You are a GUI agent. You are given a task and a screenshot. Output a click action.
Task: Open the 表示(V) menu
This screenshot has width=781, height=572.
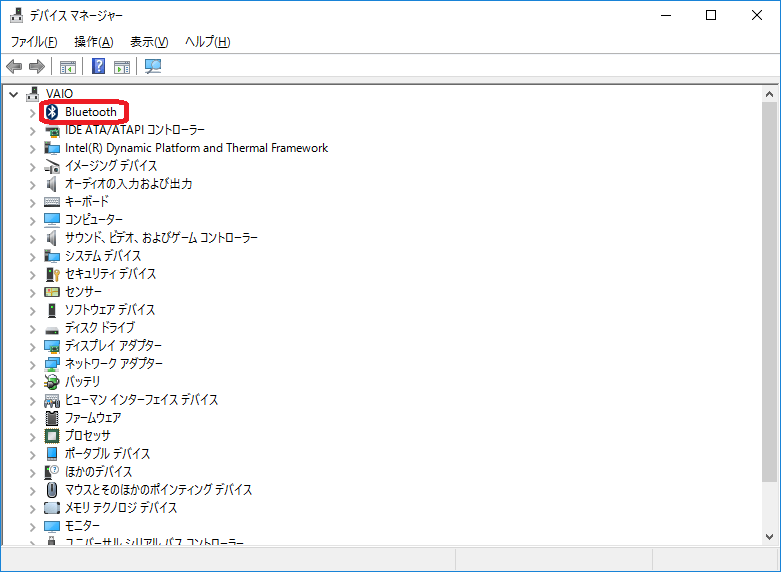pyautogui.click(x=149, y=42)
